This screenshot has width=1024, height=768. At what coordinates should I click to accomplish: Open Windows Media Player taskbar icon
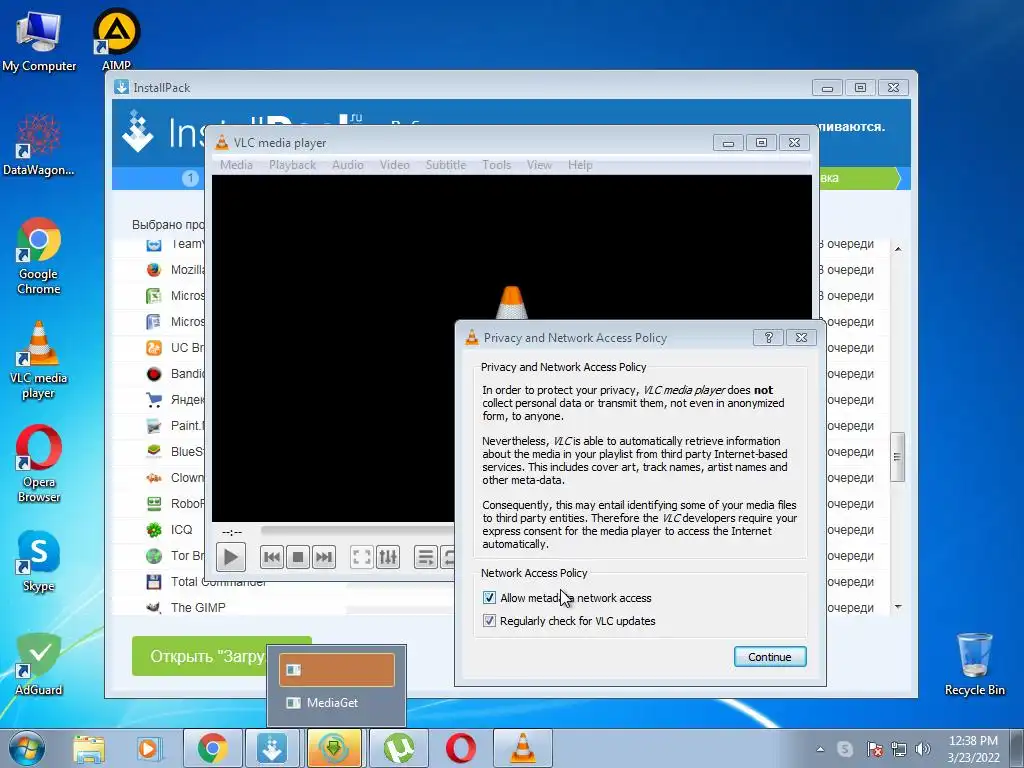[x=149, y=749]
